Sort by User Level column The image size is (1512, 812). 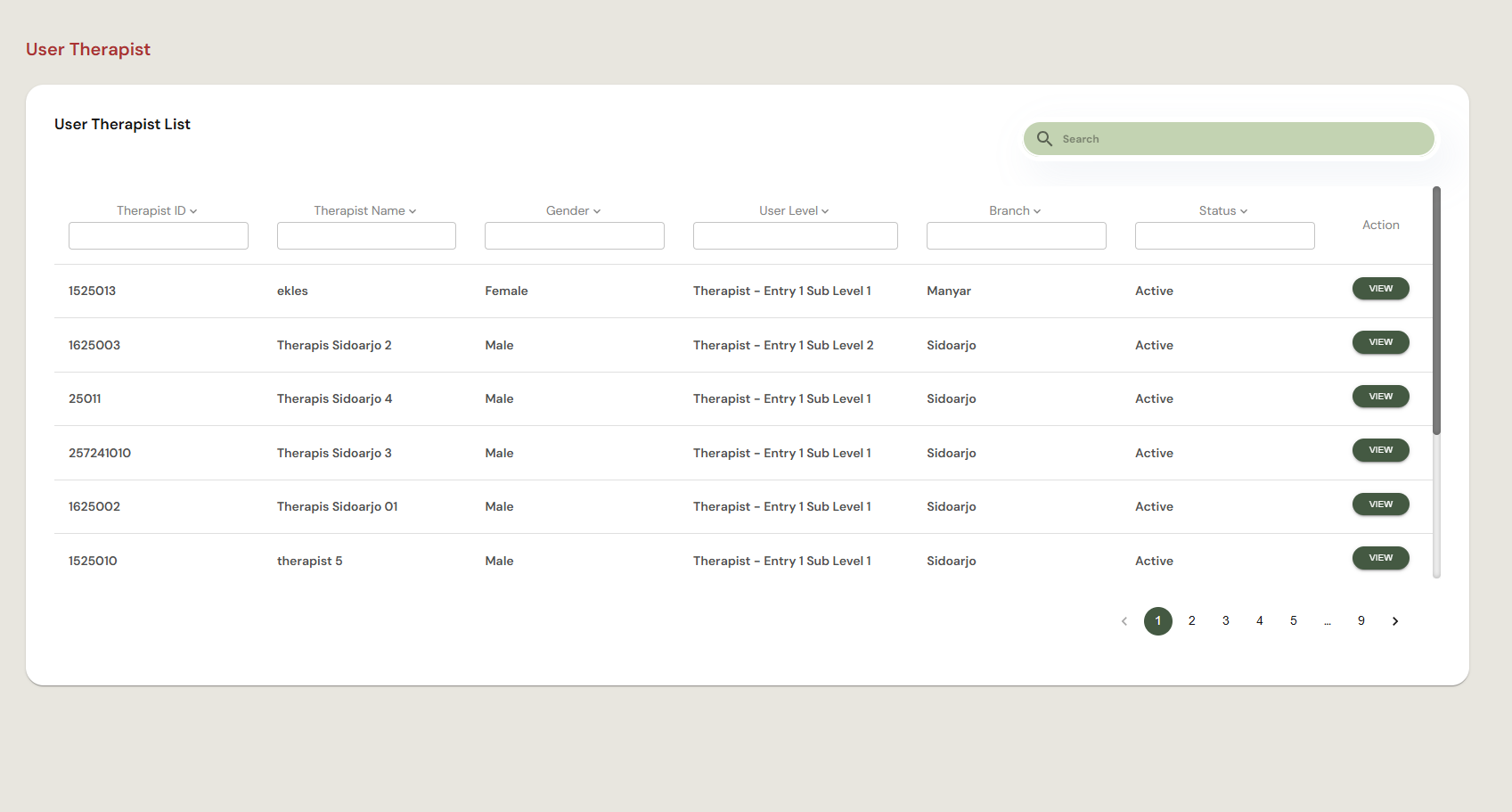(x=795, y=210)
